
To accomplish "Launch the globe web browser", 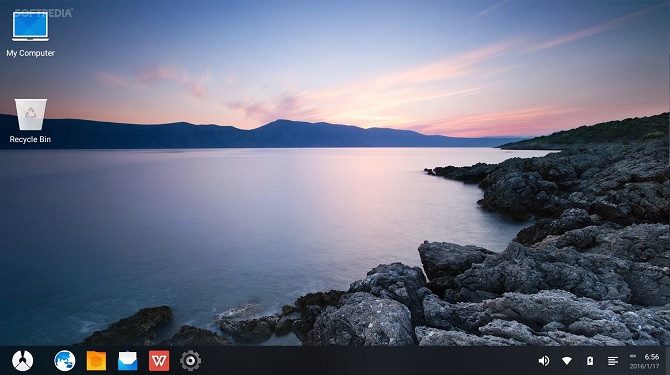I will [65, 361].
